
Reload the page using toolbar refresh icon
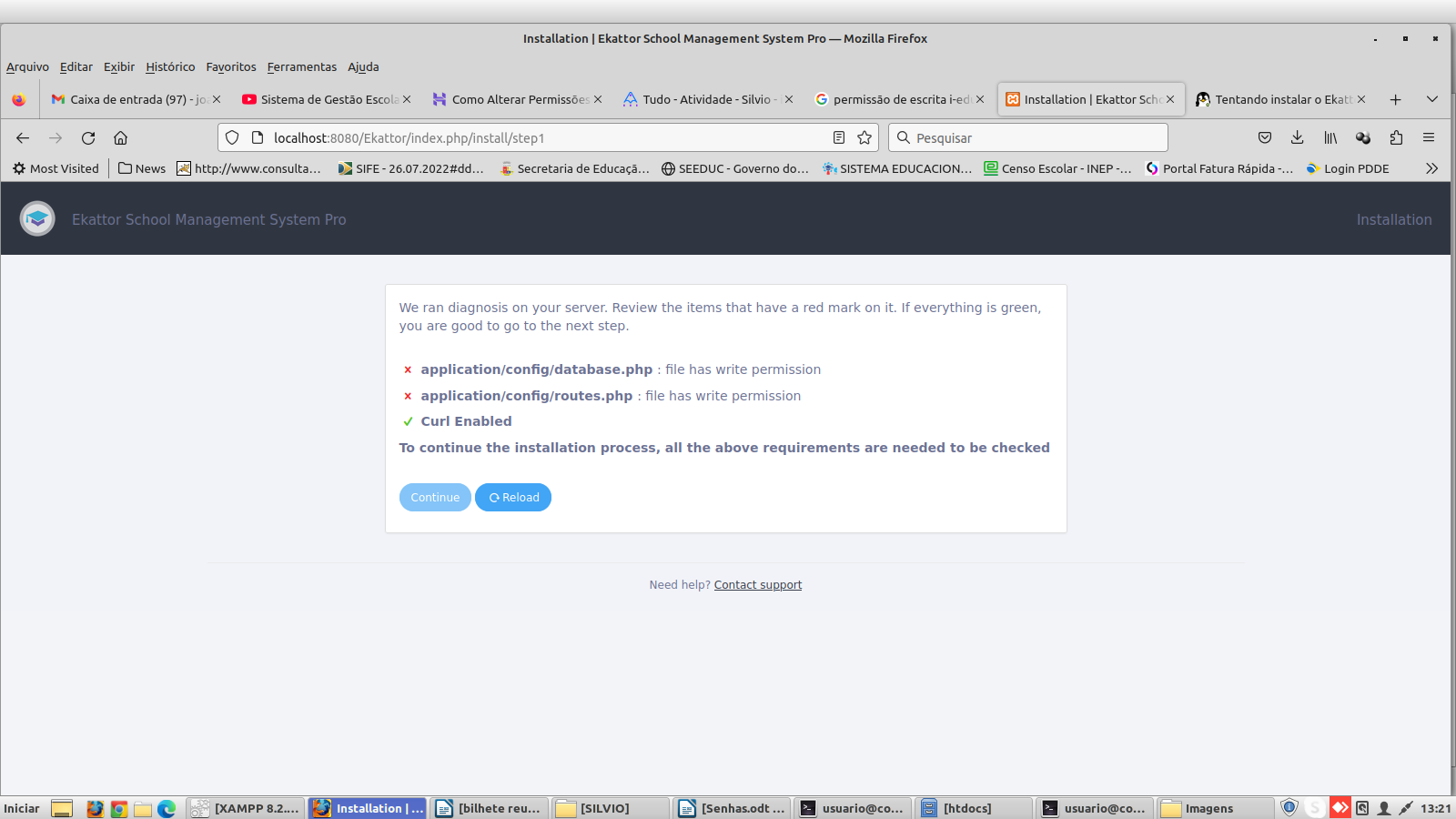coord(88,137)
